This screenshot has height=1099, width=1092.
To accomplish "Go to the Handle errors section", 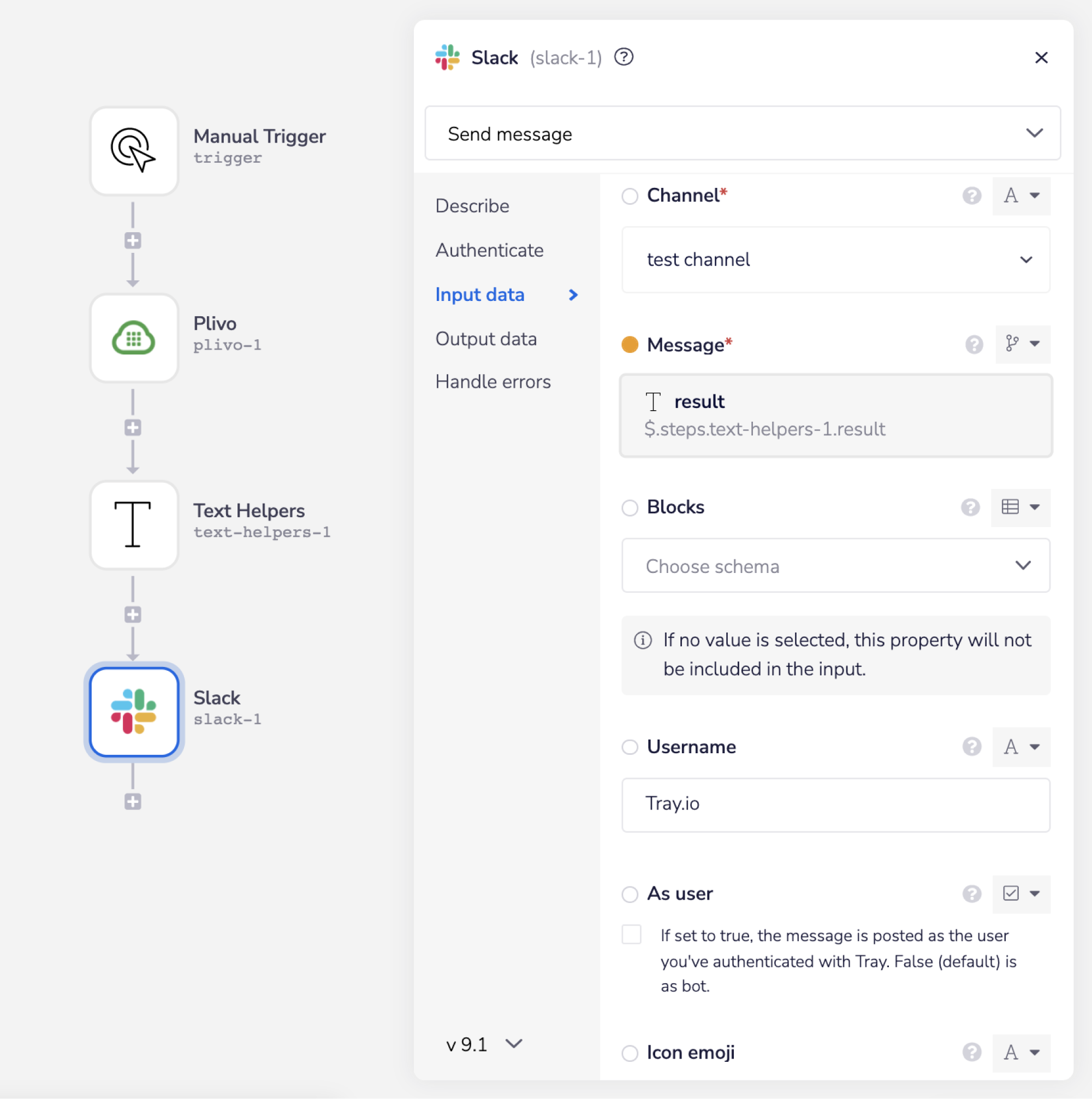I will coord(493,382).
